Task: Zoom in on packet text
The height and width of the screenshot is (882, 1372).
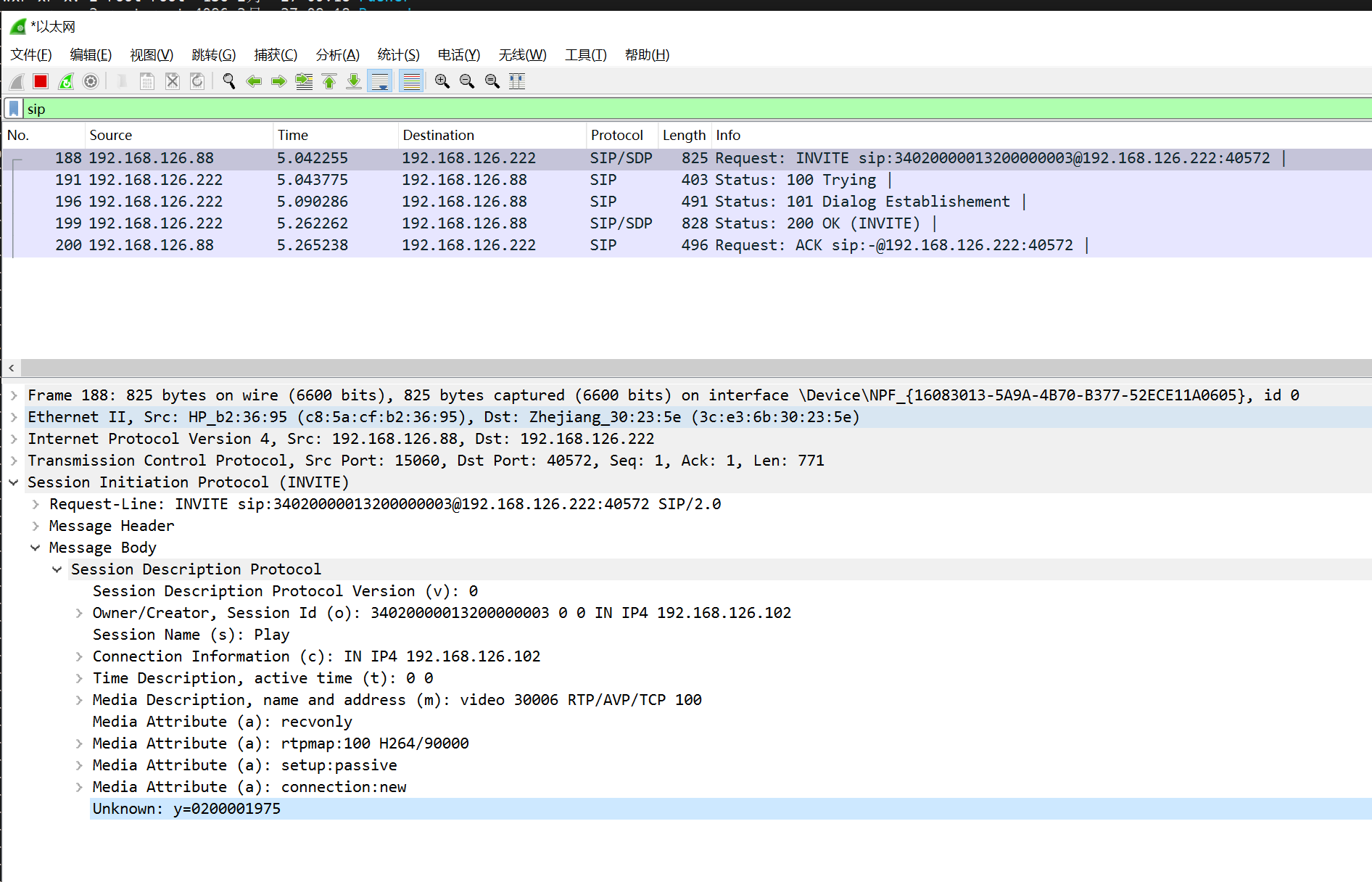Action: (441, 81)
